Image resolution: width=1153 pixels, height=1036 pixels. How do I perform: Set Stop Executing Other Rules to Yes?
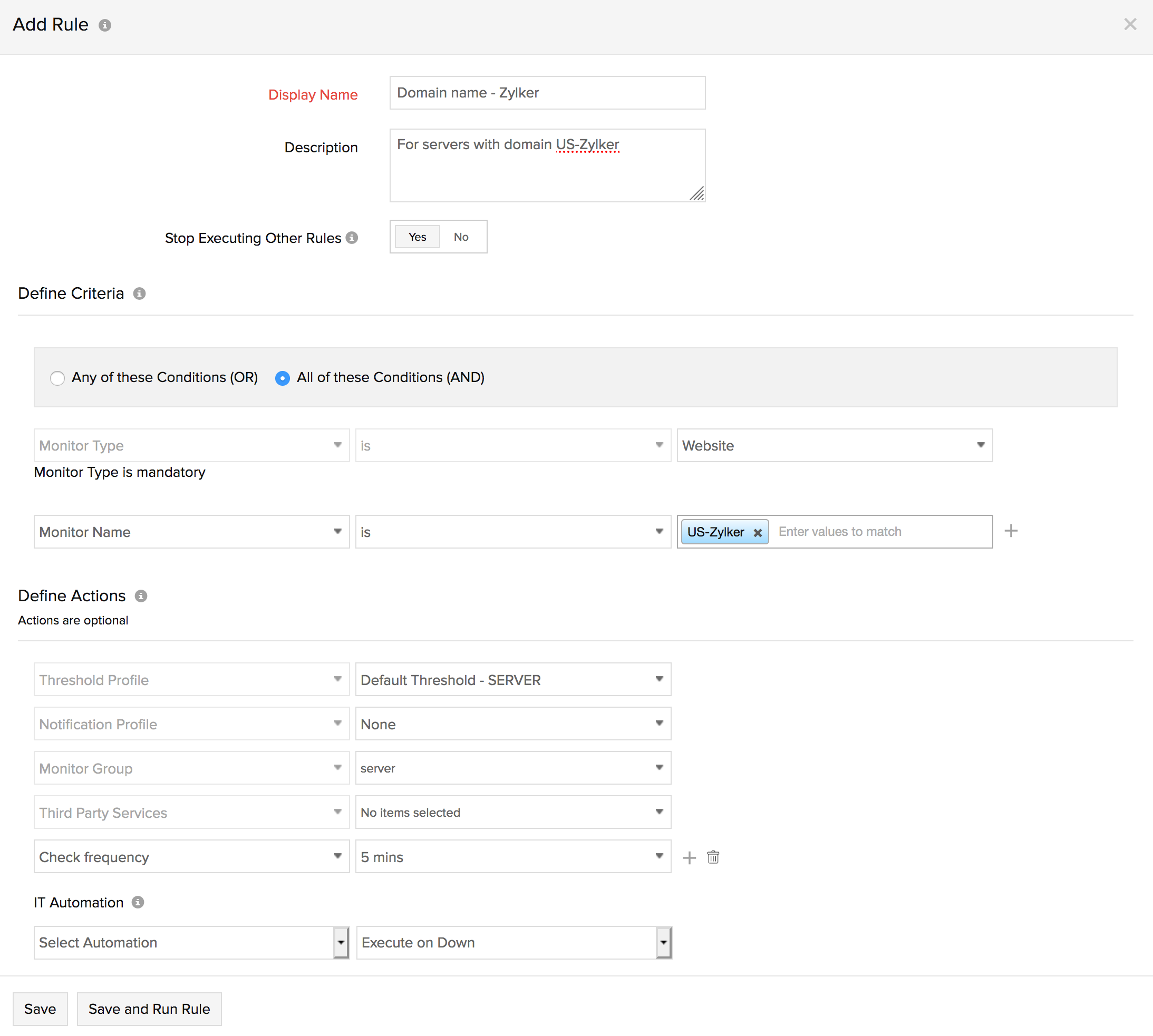pyautogui.click(x=417, y=237)
